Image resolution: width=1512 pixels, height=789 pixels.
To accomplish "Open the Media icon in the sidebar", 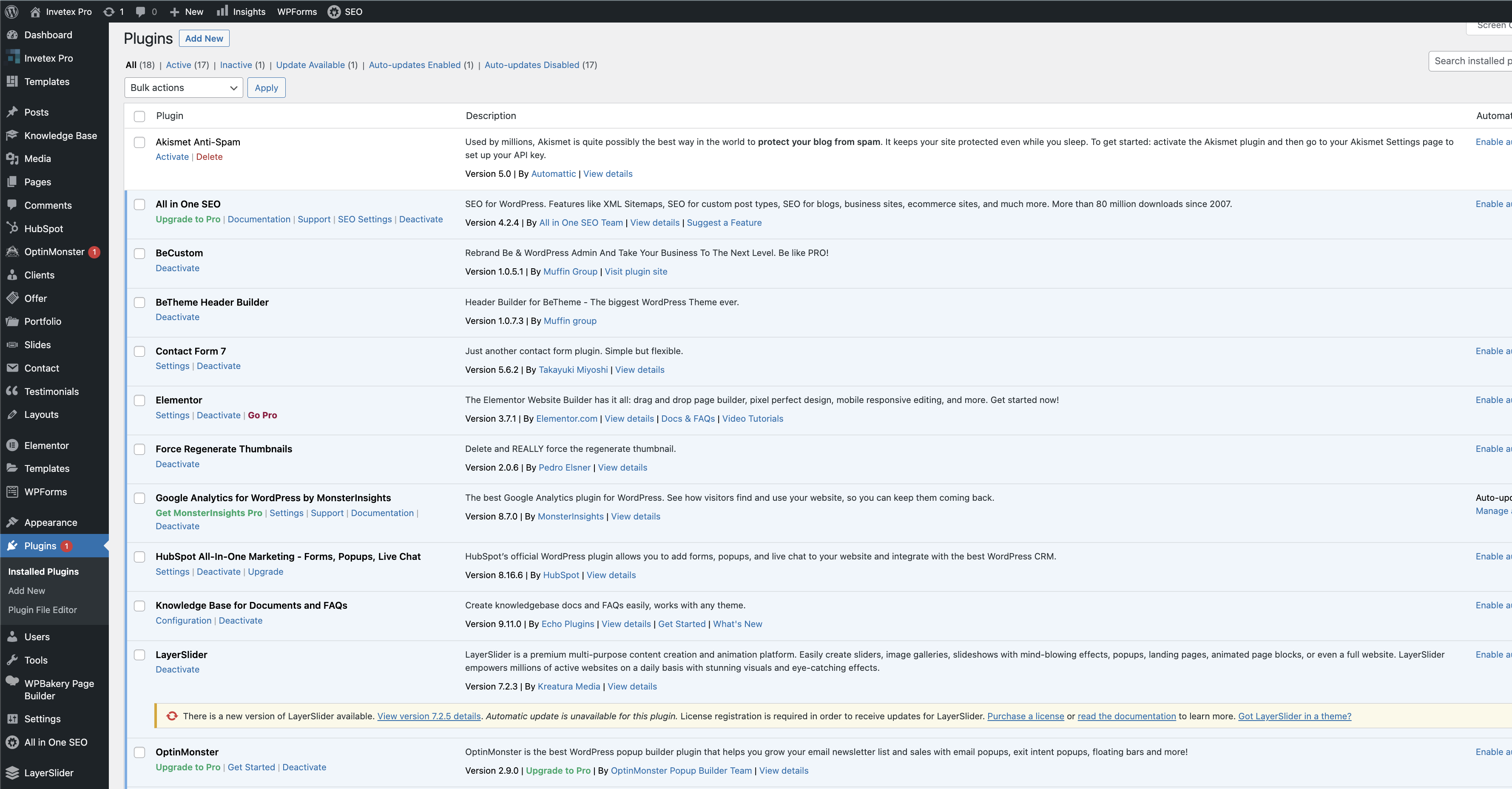I will 12,159.
